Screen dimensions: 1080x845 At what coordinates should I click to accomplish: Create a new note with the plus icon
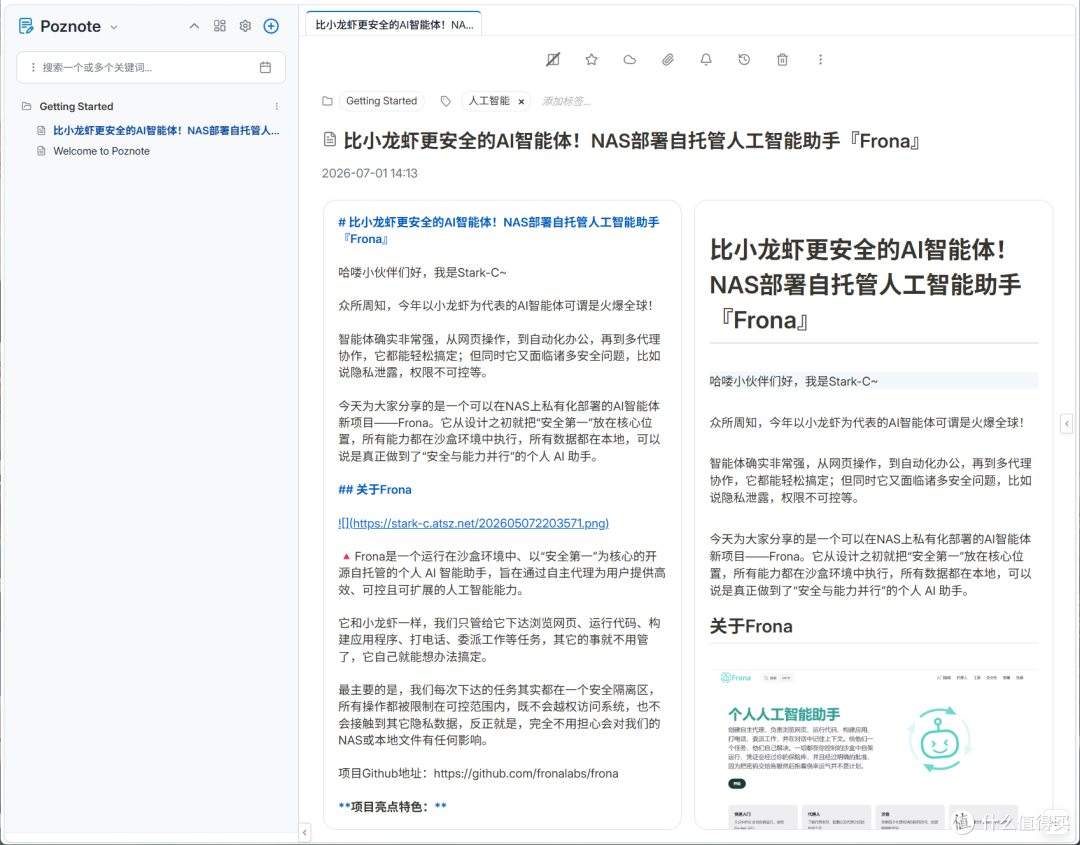click(271, 26)
